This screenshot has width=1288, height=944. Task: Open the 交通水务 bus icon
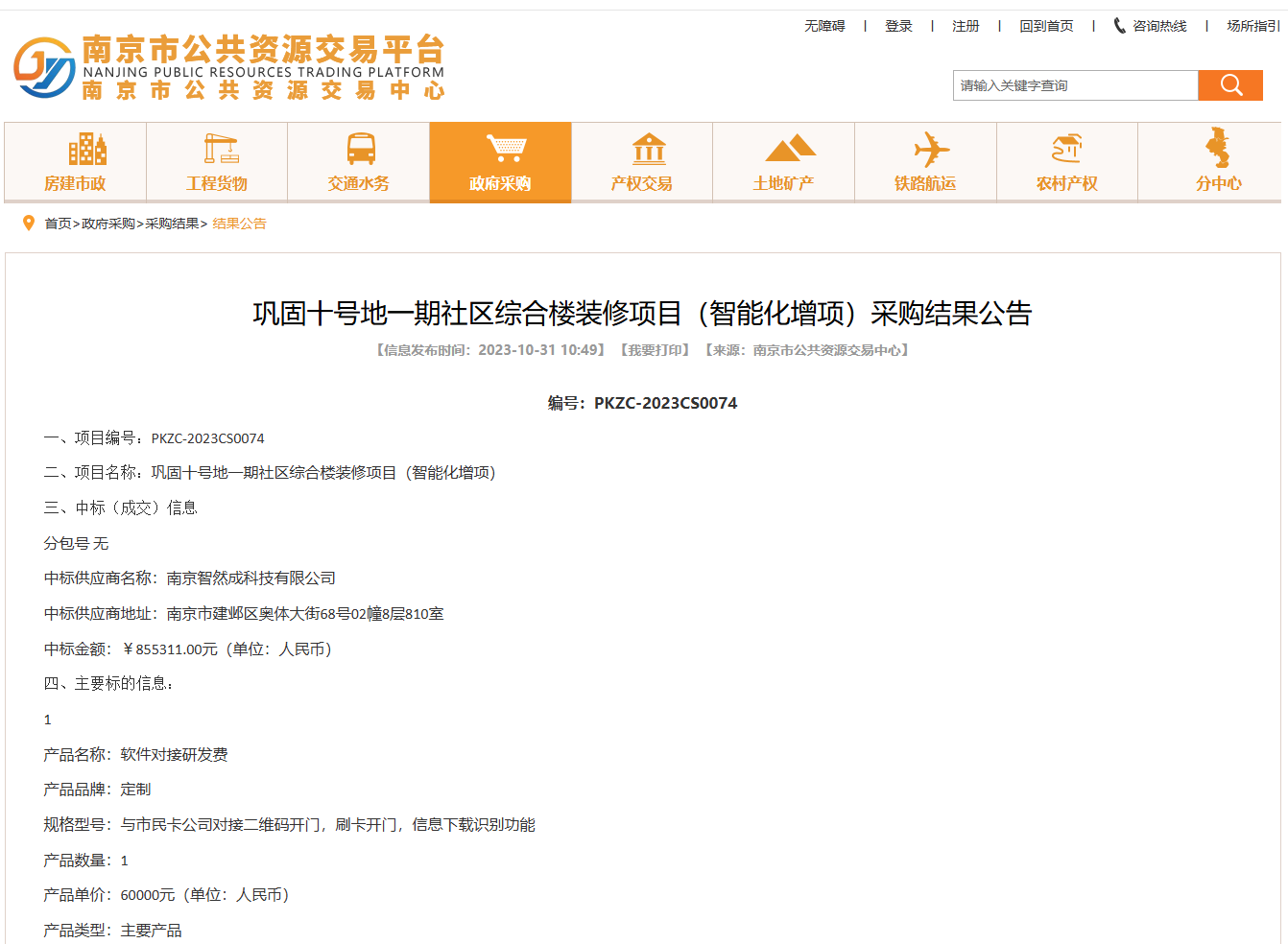361,150
